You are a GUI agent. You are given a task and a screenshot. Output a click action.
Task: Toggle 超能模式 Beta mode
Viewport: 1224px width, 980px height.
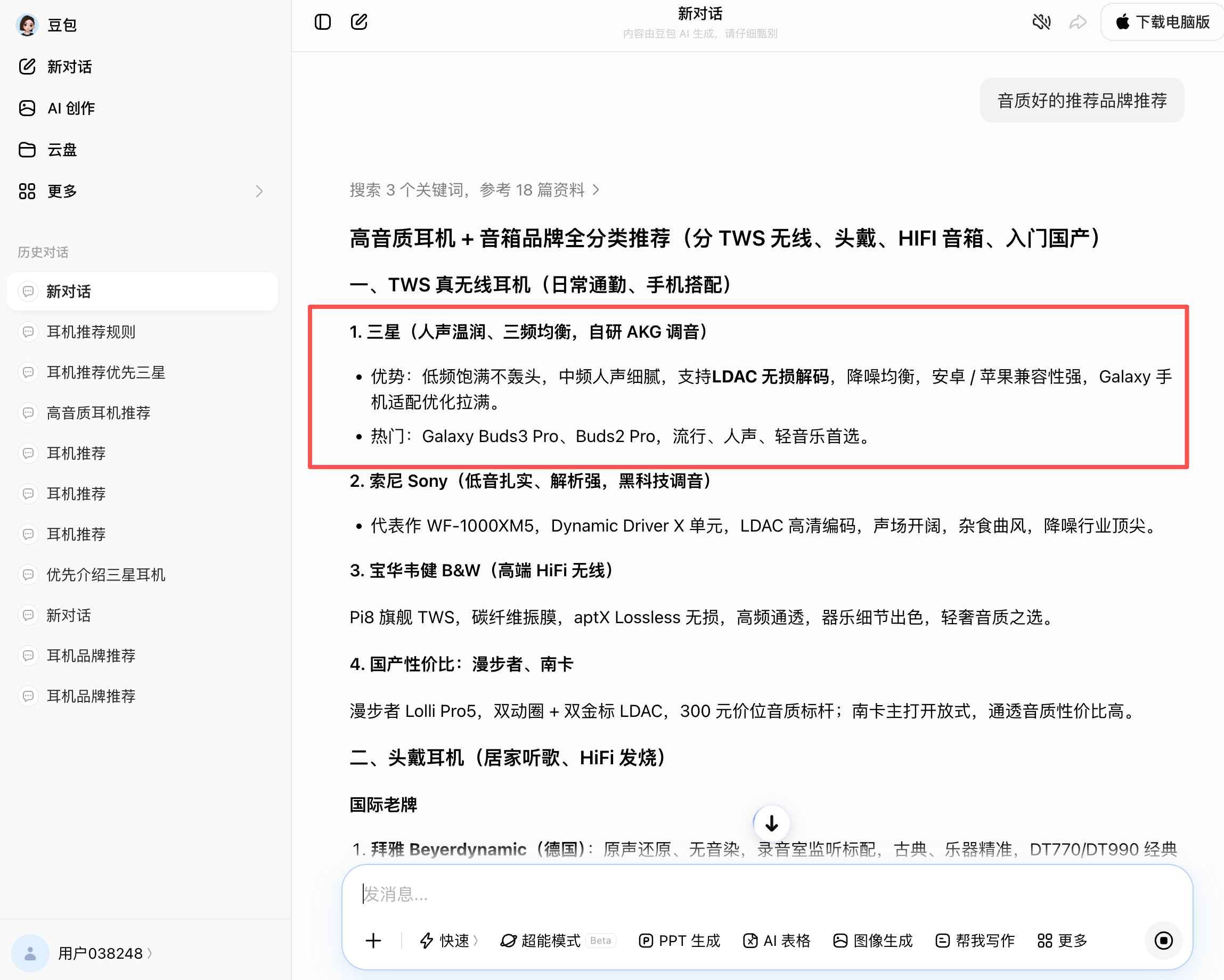(558, 941)
